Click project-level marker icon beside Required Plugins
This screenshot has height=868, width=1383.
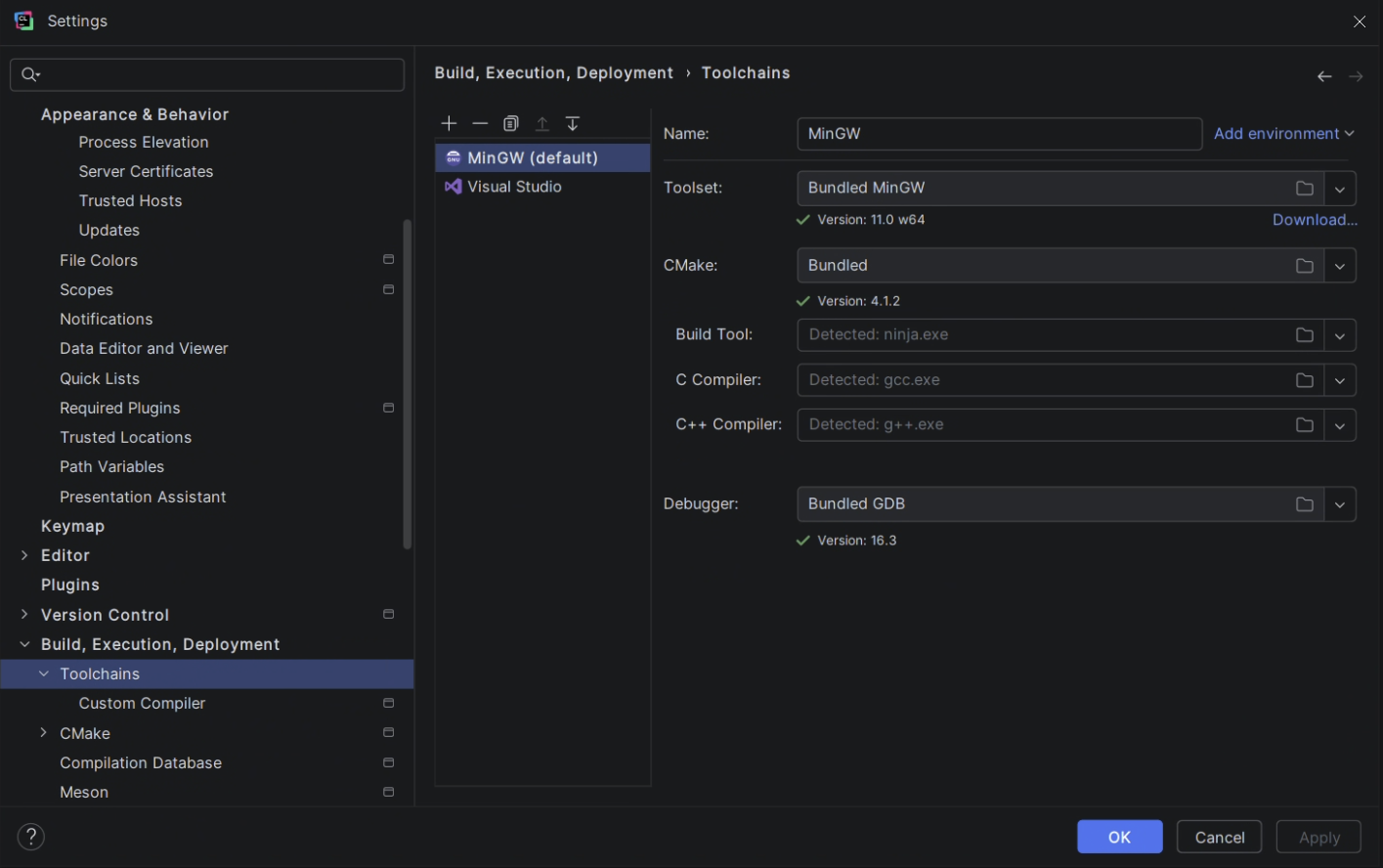(x=388, y=408)
